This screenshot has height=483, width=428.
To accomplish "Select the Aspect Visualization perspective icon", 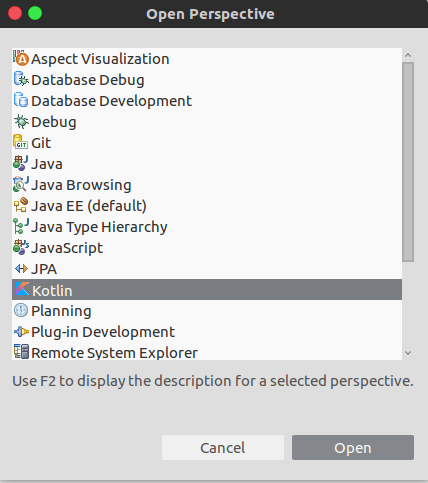I will pos(21,58).
